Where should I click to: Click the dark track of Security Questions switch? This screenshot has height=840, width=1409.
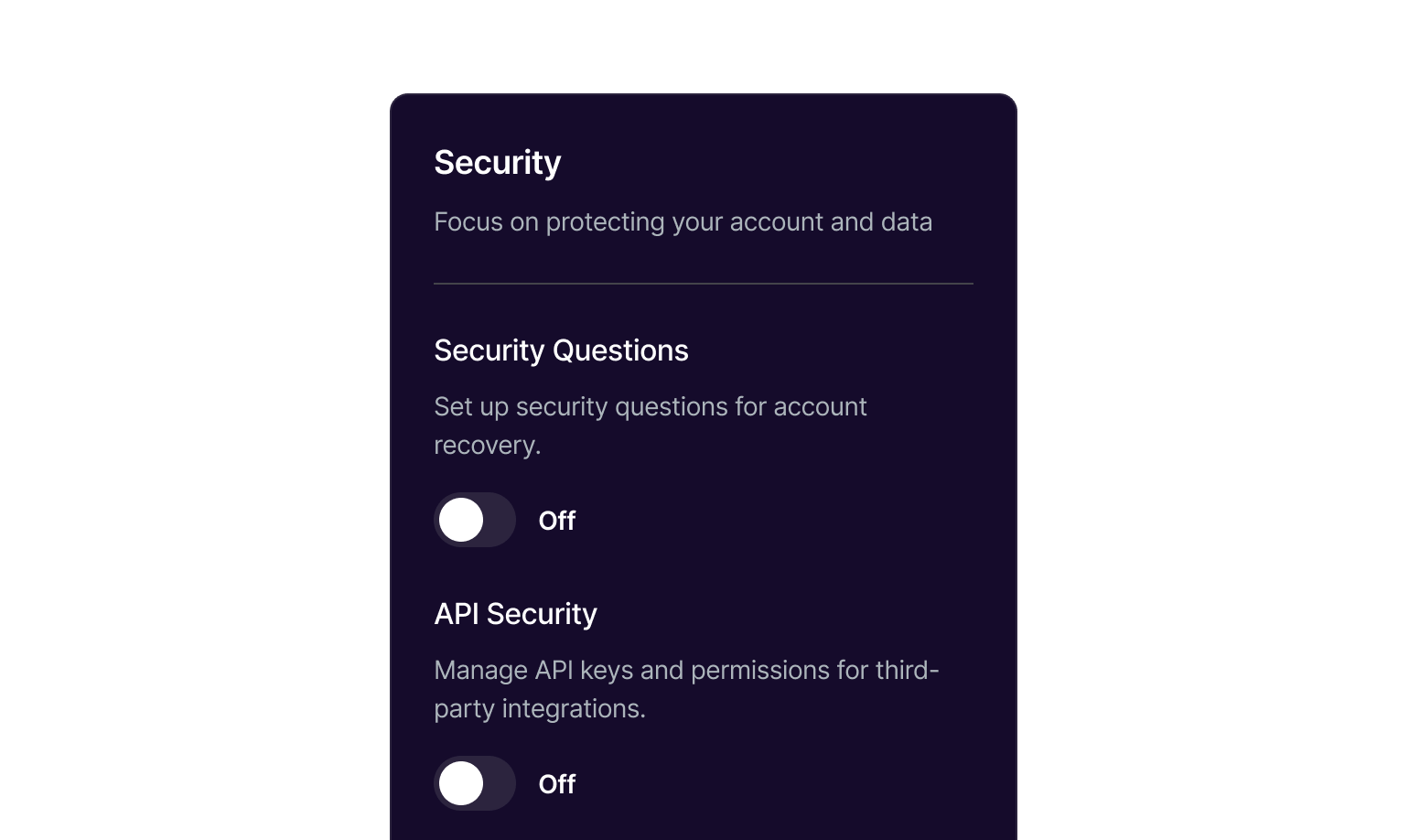pos(500,520)
